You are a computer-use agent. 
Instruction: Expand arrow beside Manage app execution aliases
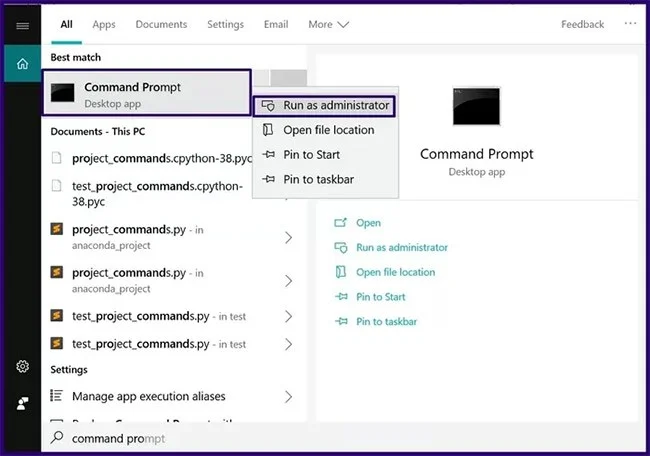click(289, 397)
